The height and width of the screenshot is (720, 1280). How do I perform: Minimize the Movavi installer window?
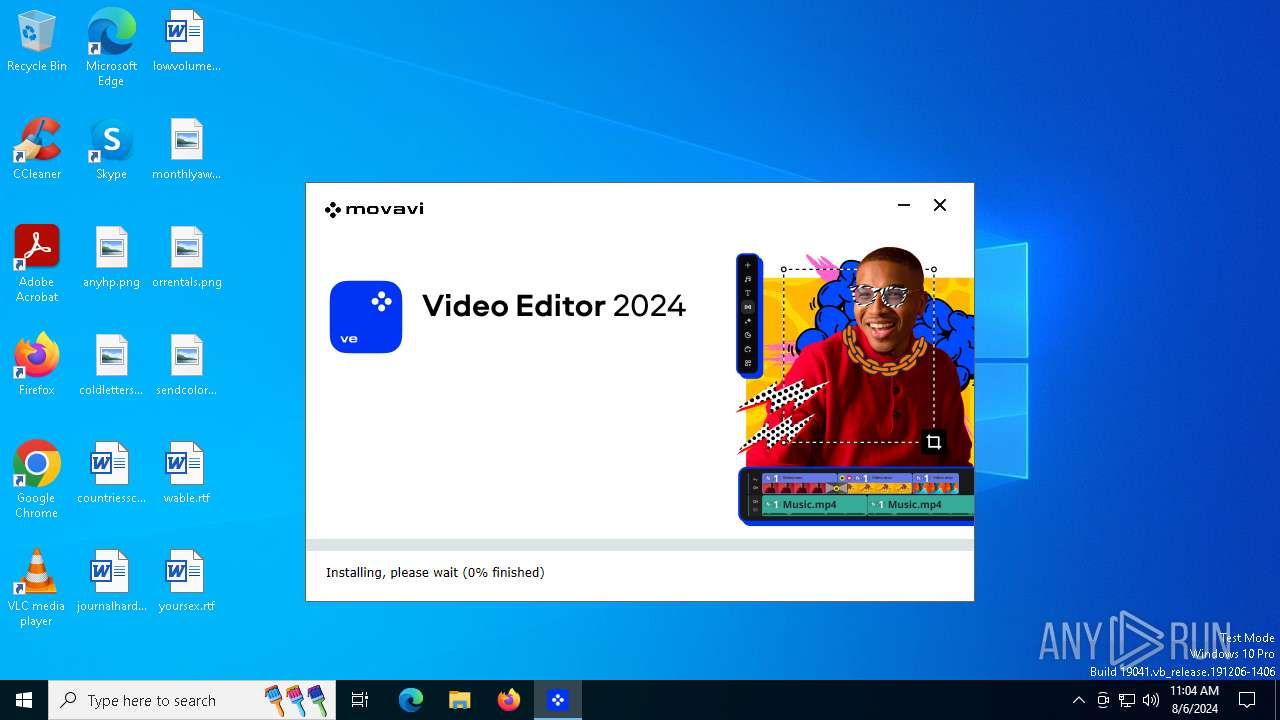904,205
